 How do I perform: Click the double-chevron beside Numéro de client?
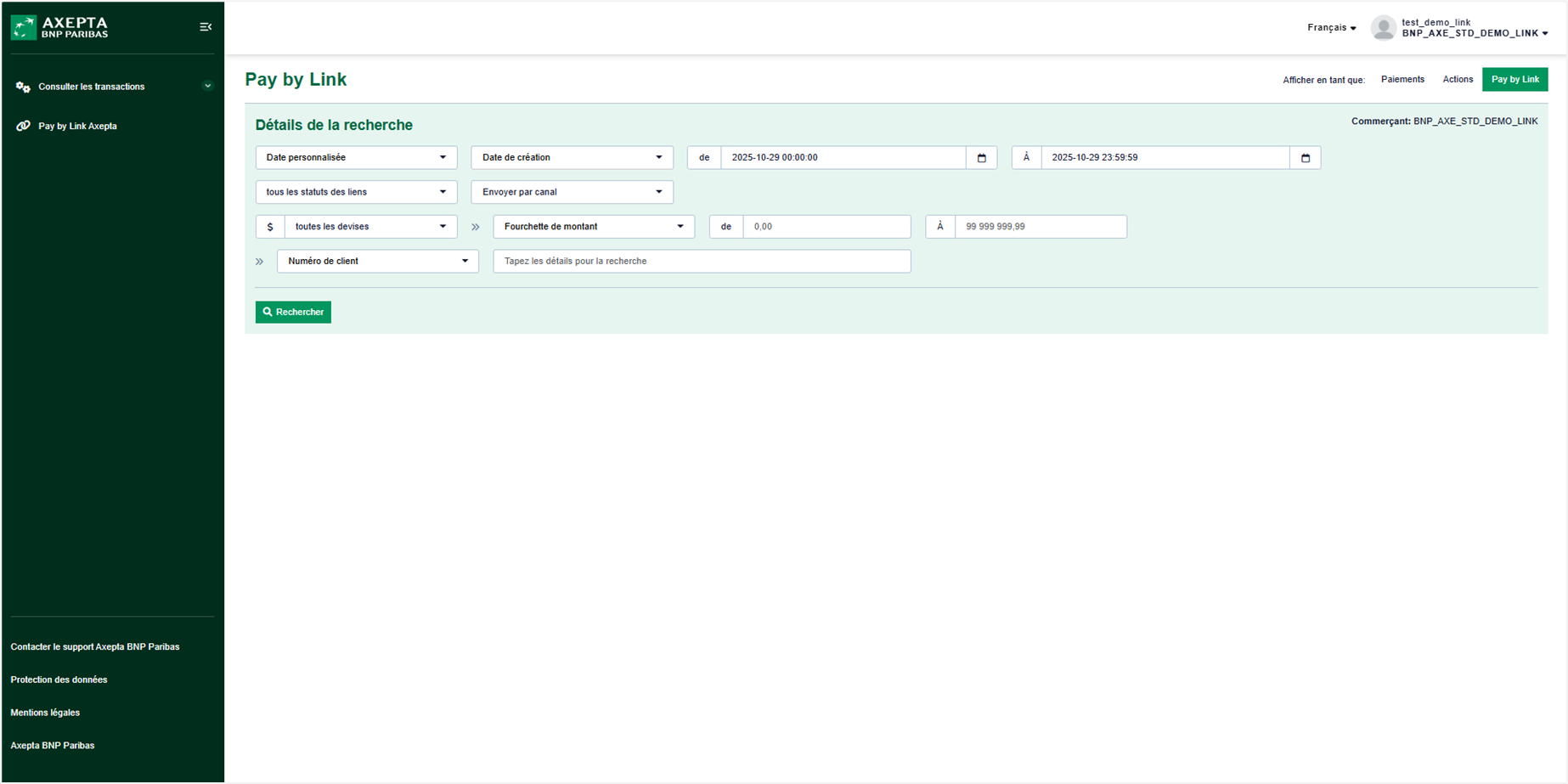coord(260,262)
